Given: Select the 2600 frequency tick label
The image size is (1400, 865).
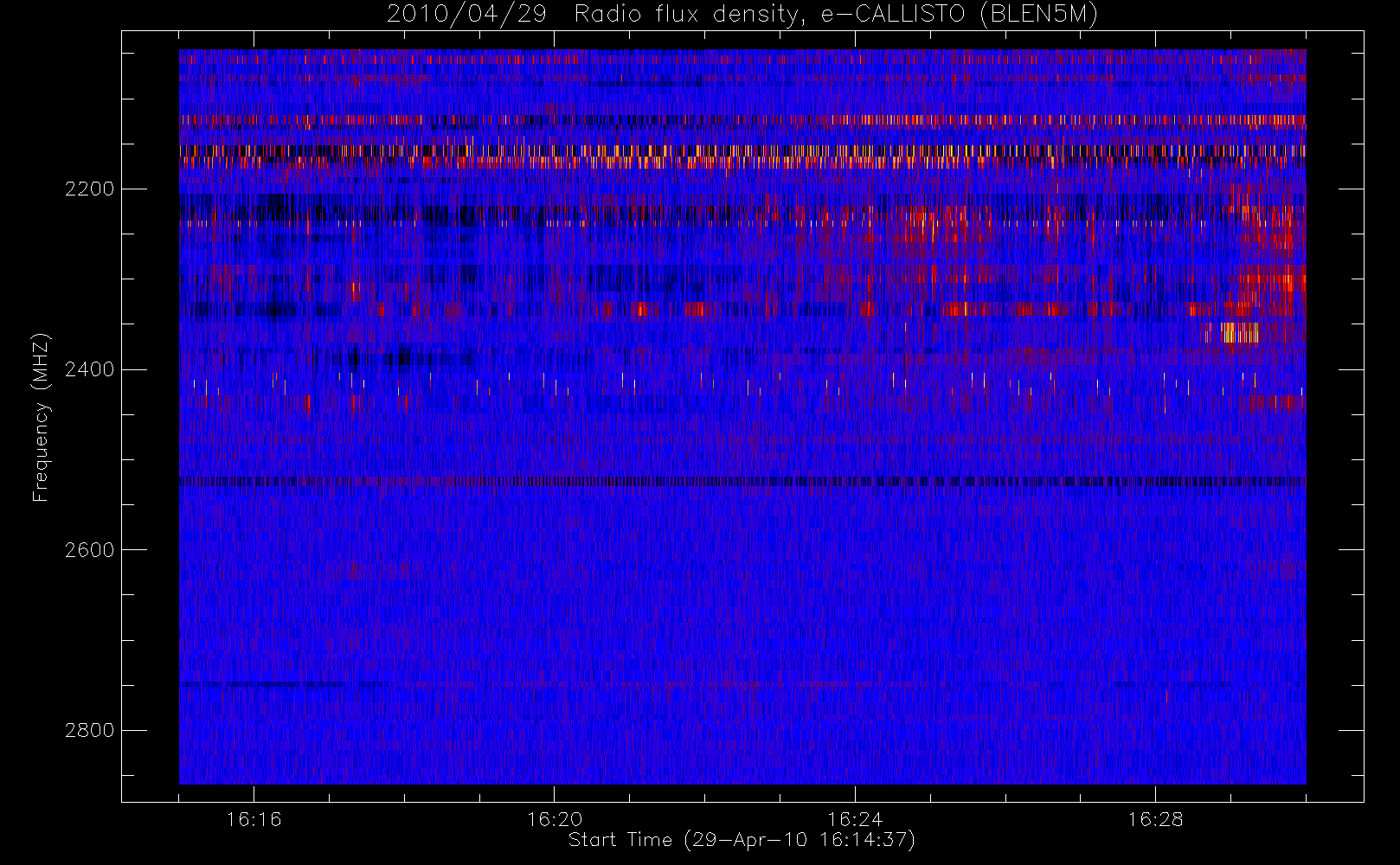Looking at the screenshot, I should coord(89,550).
